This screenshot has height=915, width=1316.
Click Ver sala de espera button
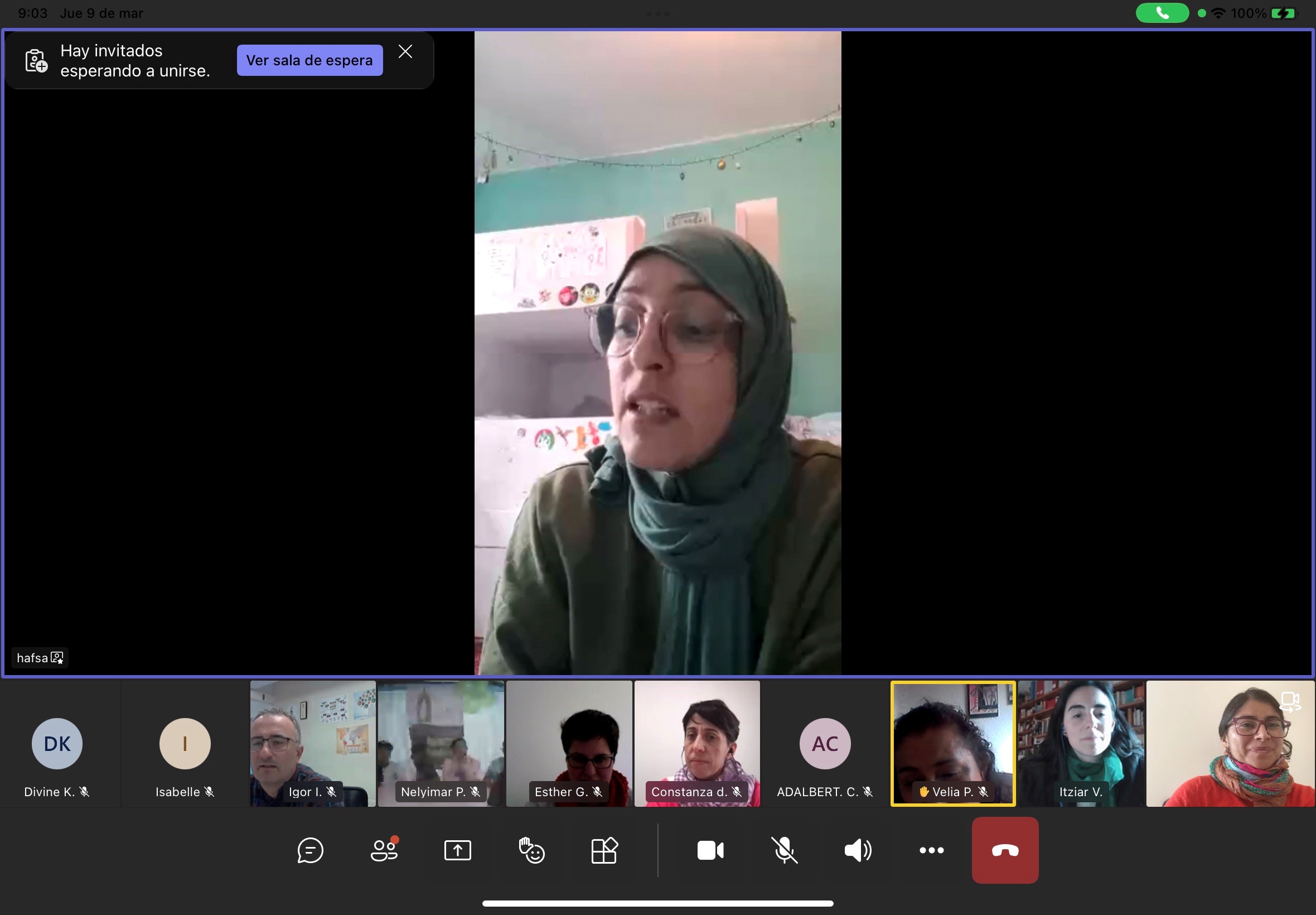coord(309,60)
